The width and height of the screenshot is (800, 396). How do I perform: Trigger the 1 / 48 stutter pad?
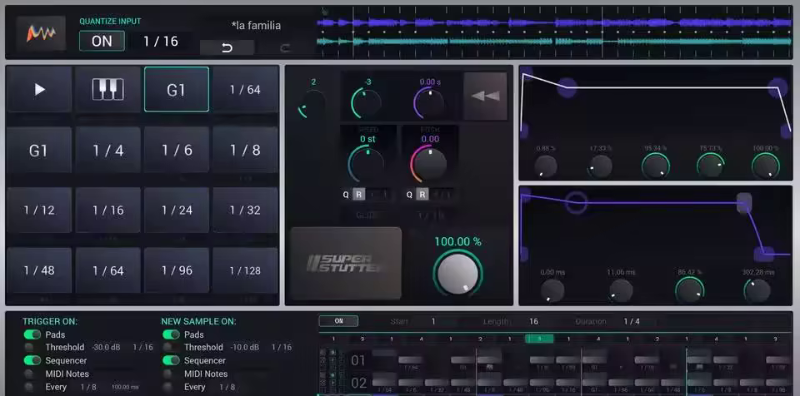[x=40, y=270]
